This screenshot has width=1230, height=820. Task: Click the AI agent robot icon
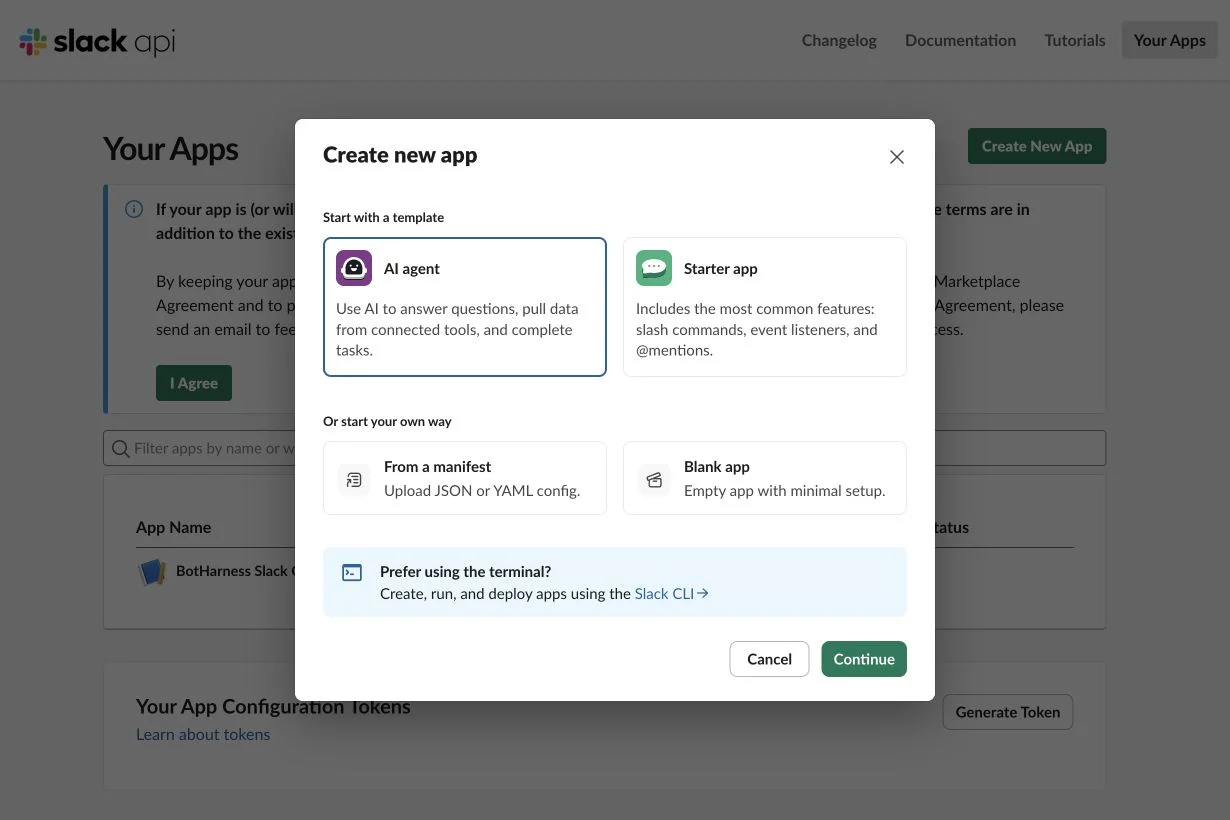354,268
